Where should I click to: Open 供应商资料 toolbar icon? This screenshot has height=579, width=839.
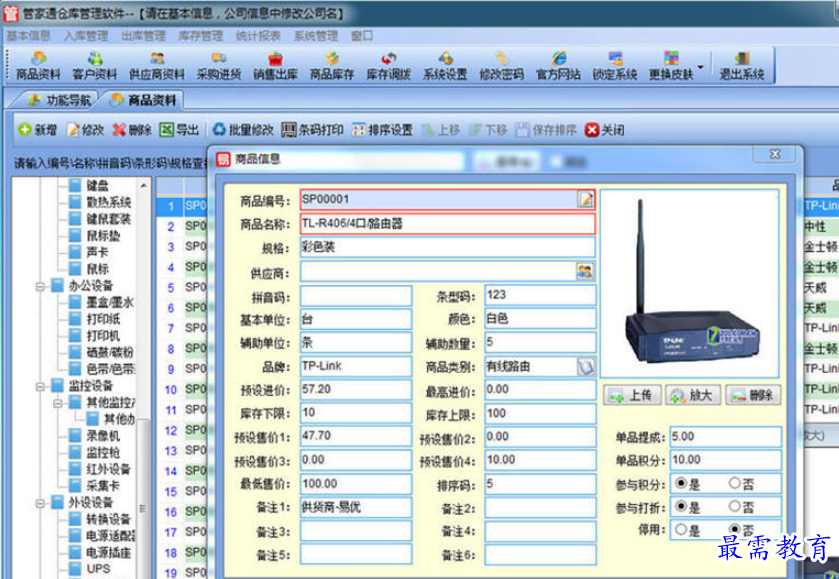pyautogui.click(x=157, y=65)
